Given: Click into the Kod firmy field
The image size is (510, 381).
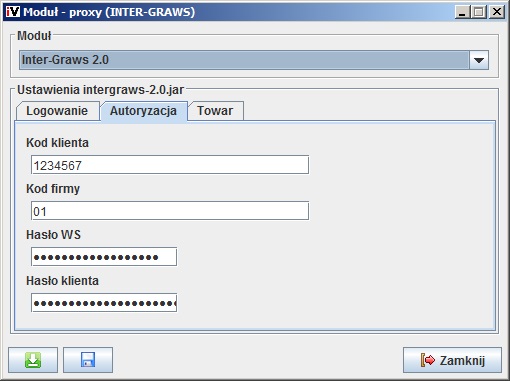Looking at the screenshot, I should (170, 211).
